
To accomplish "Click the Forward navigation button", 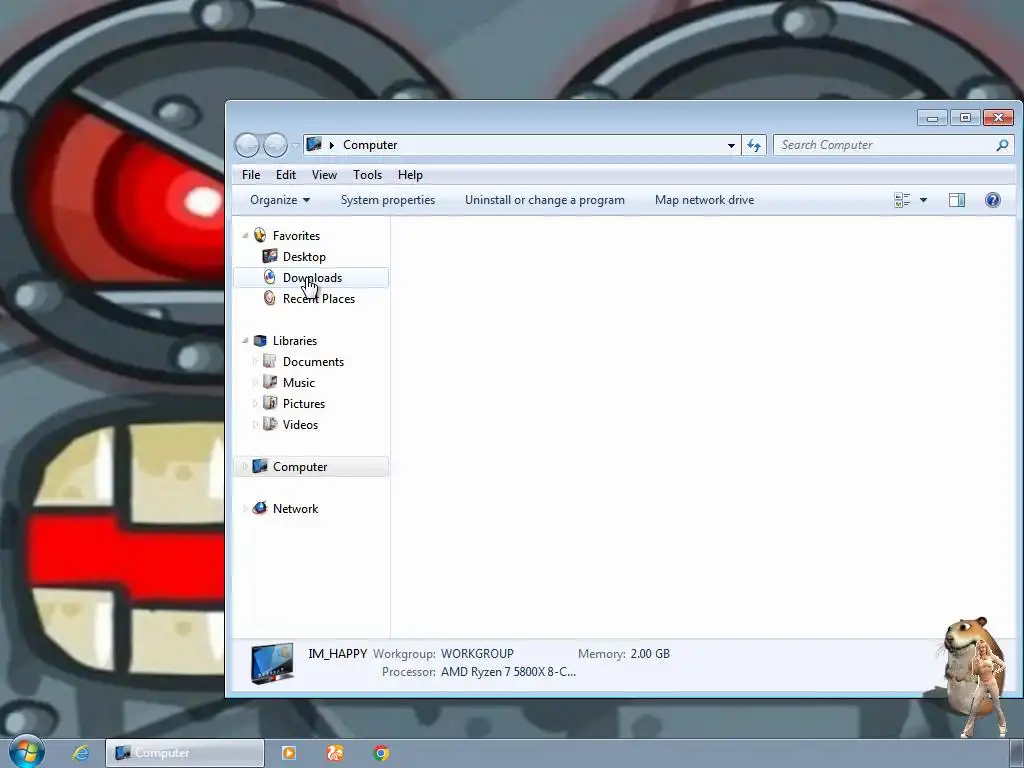I will (x=275, y=145).
